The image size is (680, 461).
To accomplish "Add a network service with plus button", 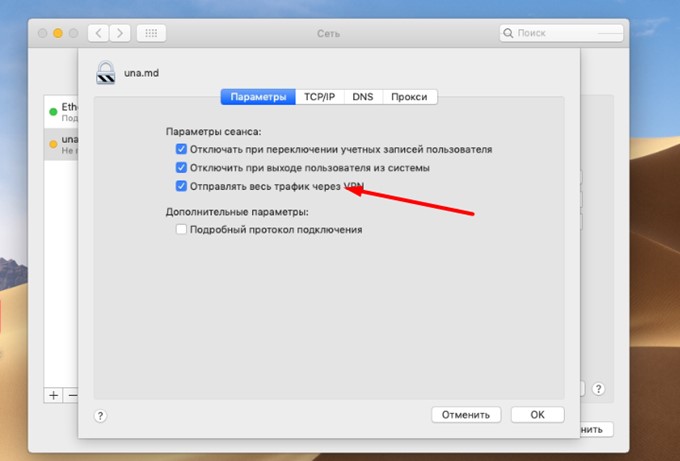I will tap(53, 395).
